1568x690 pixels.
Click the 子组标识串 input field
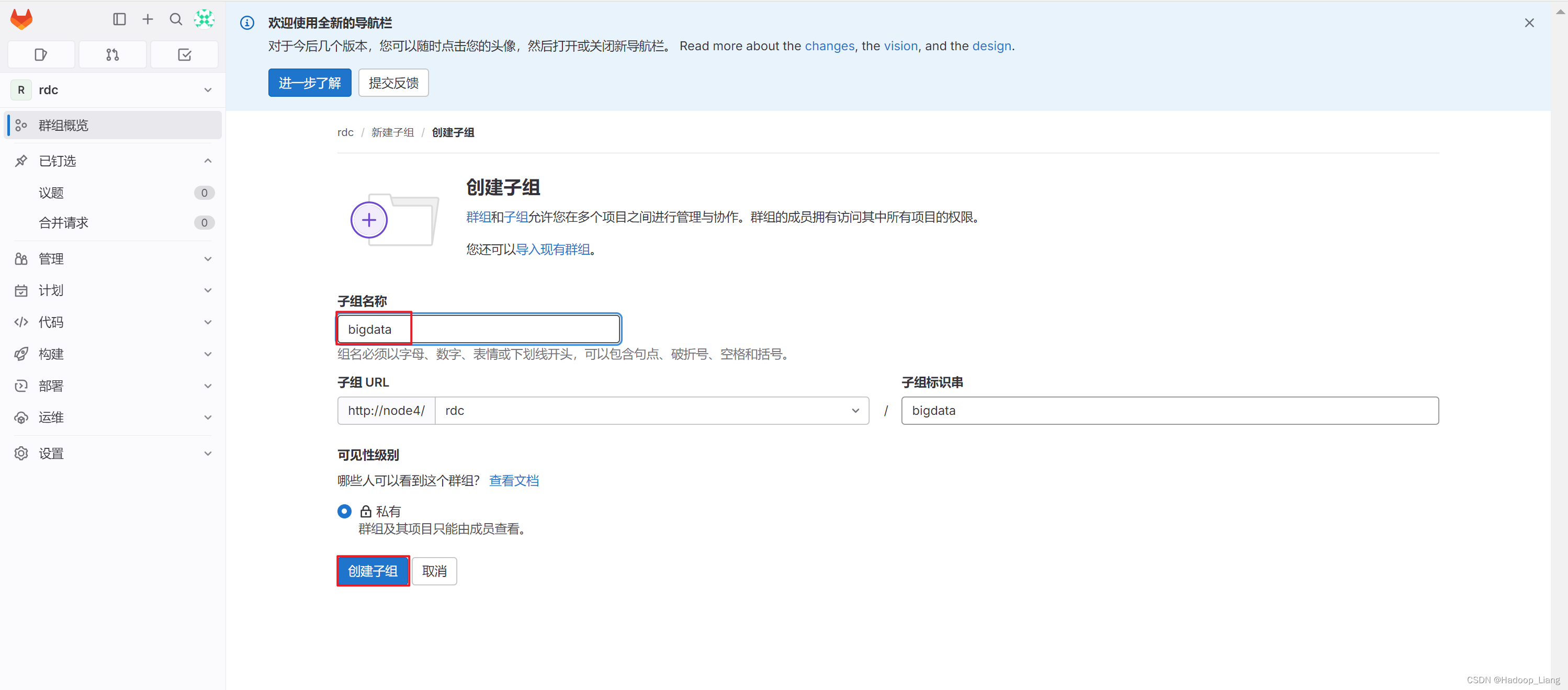pyautogui.click(x=1169, y=411)
